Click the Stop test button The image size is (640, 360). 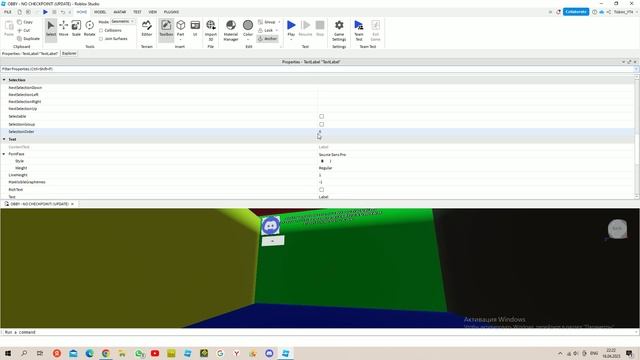[320, 28]
